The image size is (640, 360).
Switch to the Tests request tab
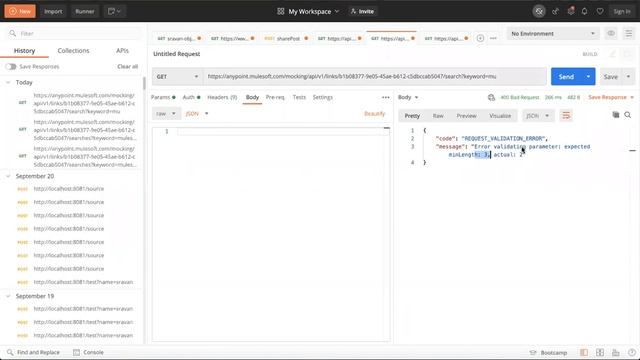[x=299, y=97]
